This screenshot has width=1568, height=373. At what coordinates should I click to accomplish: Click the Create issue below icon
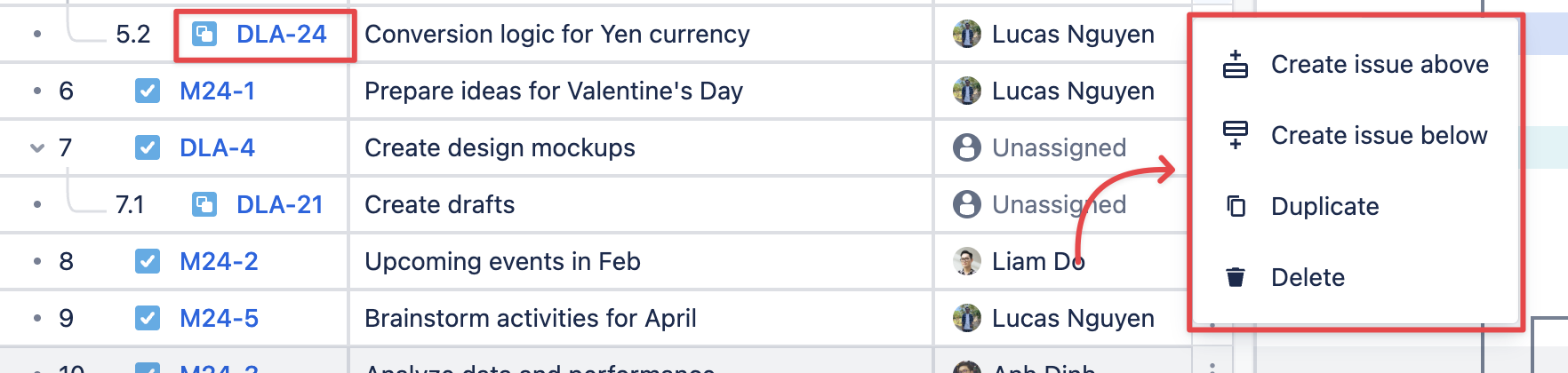[1236, 135]
